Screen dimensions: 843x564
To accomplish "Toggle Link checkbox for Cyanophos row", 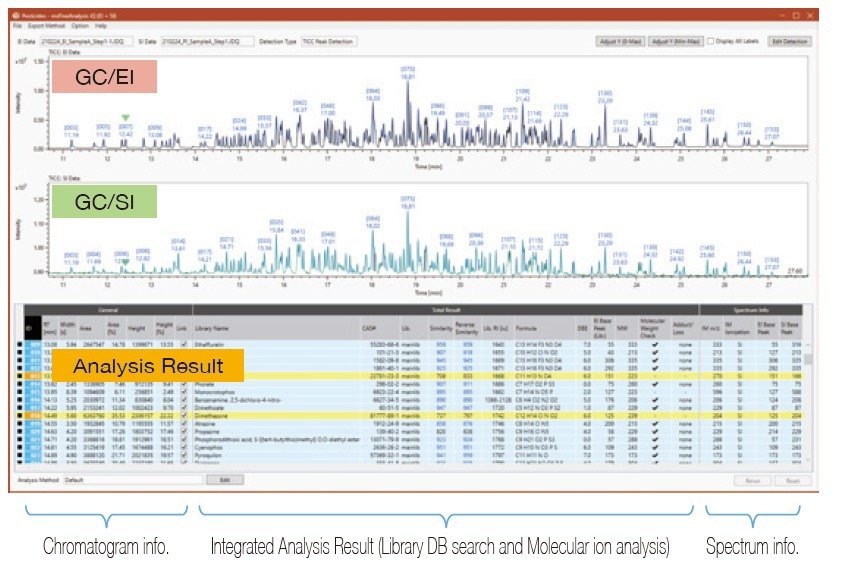I will pos(184,447).
